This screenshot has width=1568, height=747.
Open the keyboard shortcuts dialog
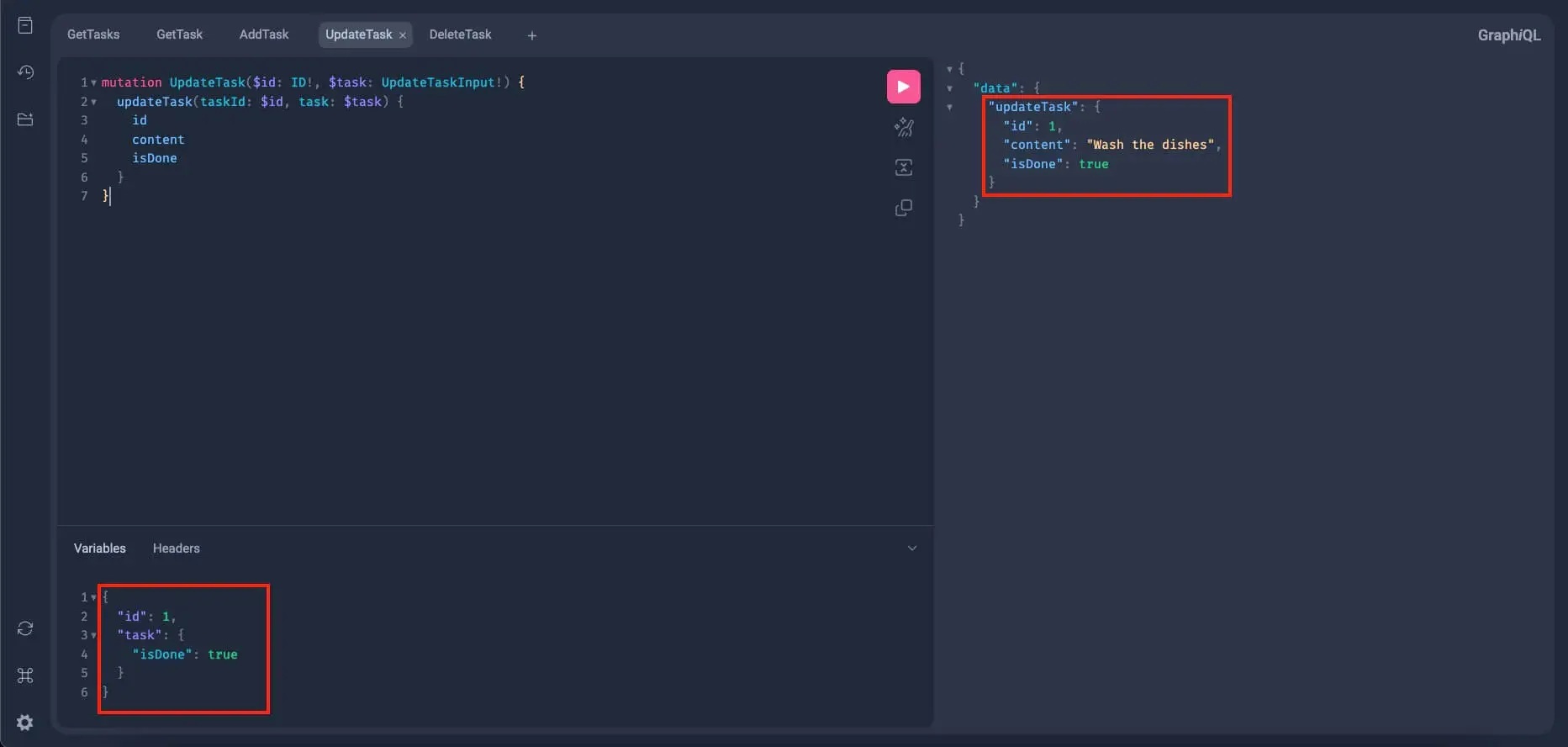pos(25,675)
